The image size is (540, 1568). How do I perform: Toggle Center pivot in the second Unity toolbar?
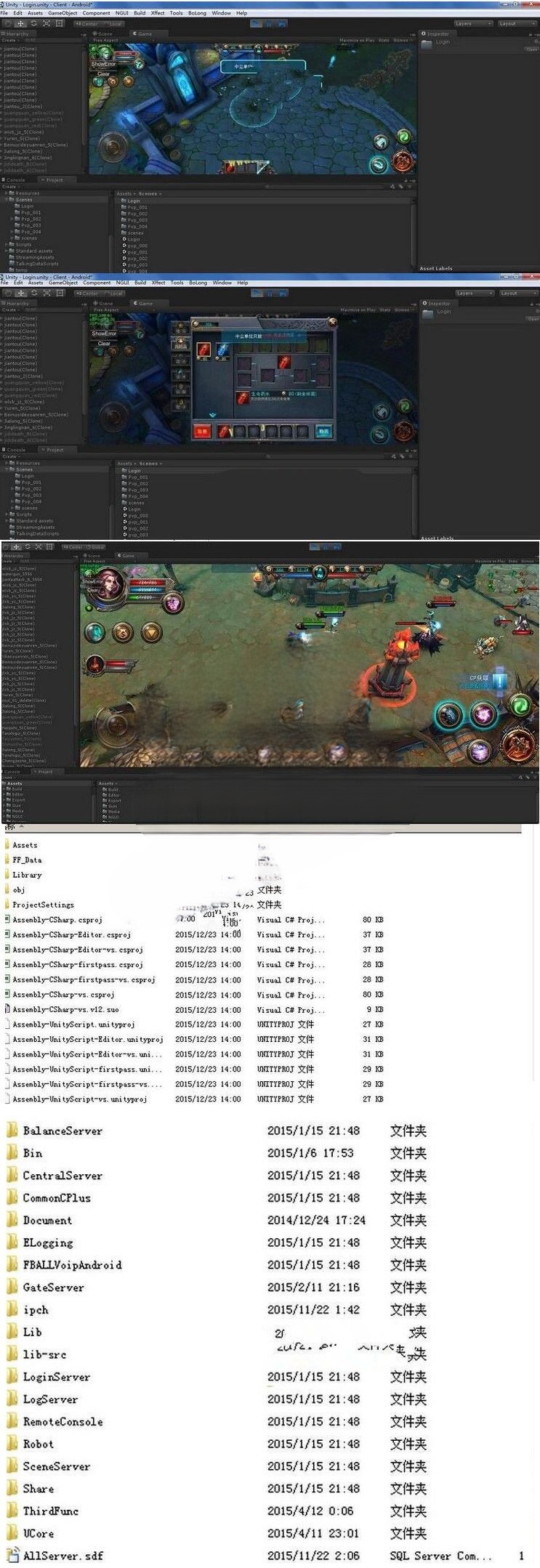(87, 293)
